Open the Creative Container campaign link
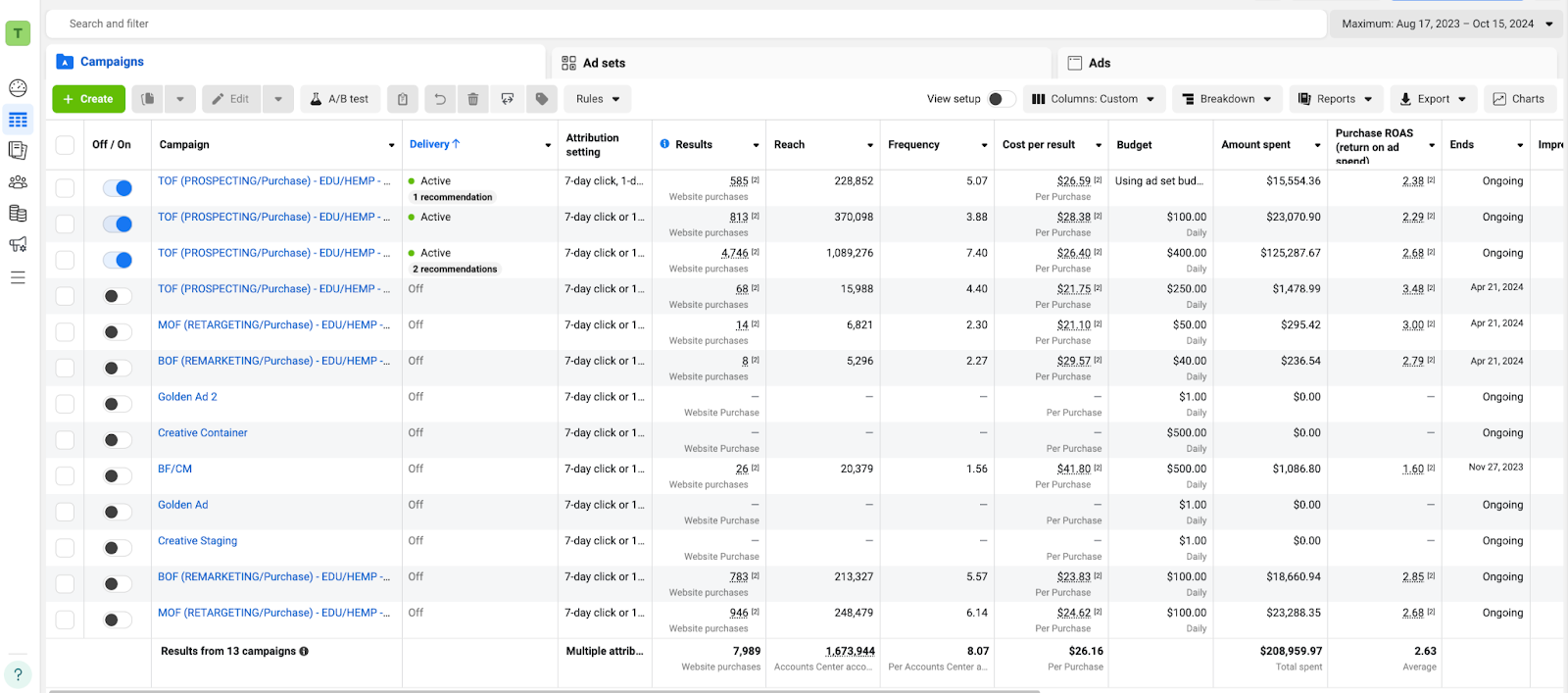 pyautogui.click(x=203, y=432)
